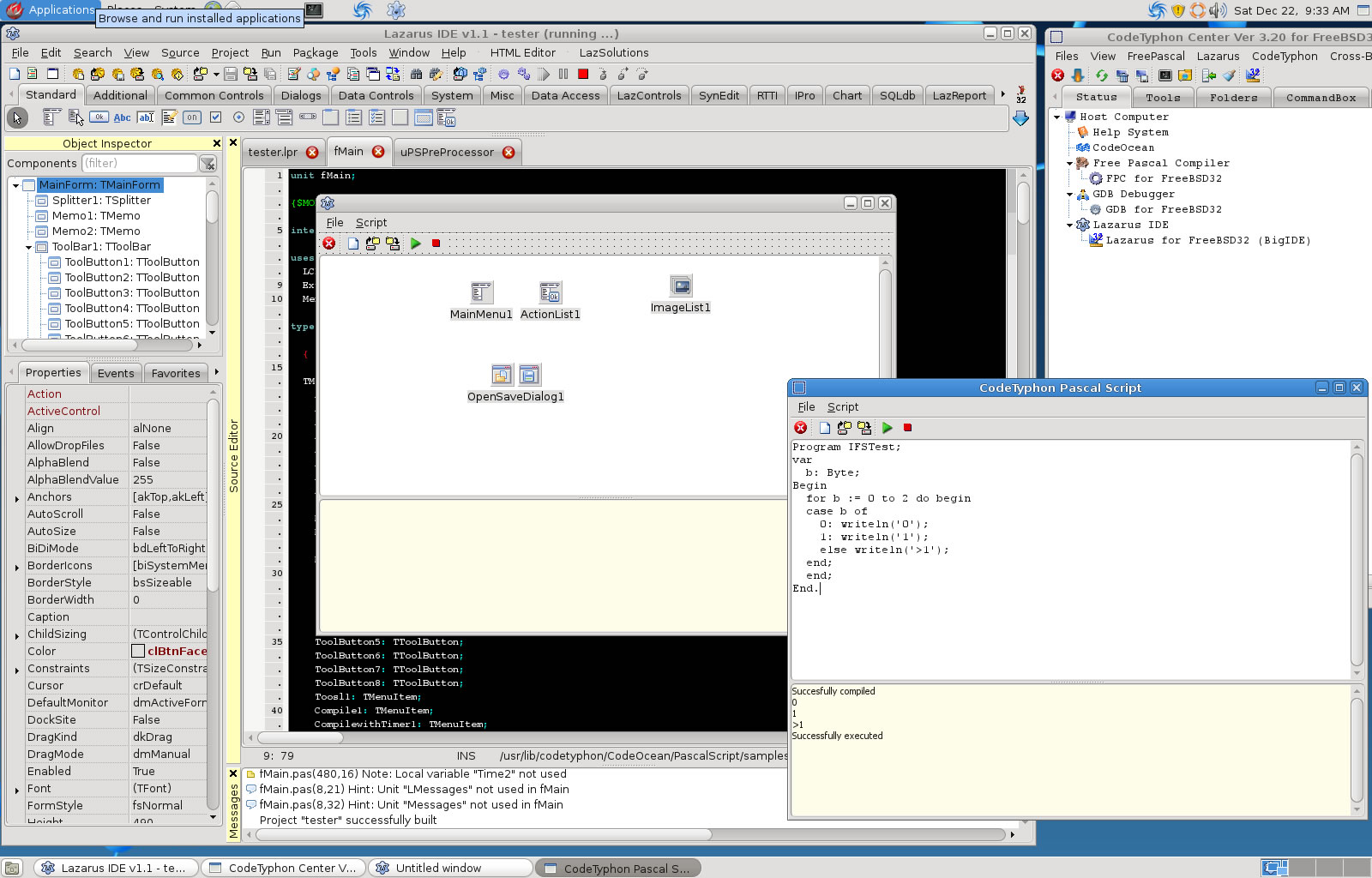Image resolution: width=1372 pixels, height=878 pixels.
Task: Select the TMemo component in palette
Action: [x=169, y=117]
